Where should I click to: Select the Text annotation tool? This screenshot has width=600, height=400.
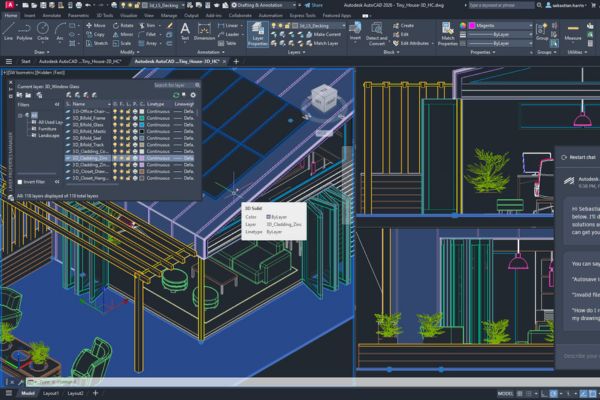click(185, 31)
